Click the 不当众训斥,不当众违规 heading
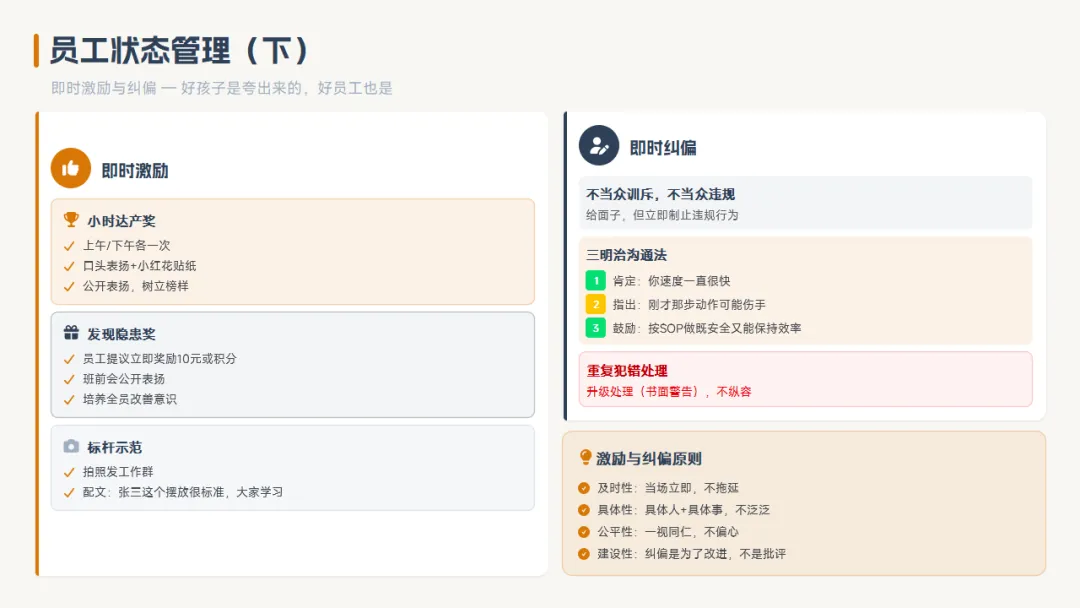 click(x=660, y=194)
